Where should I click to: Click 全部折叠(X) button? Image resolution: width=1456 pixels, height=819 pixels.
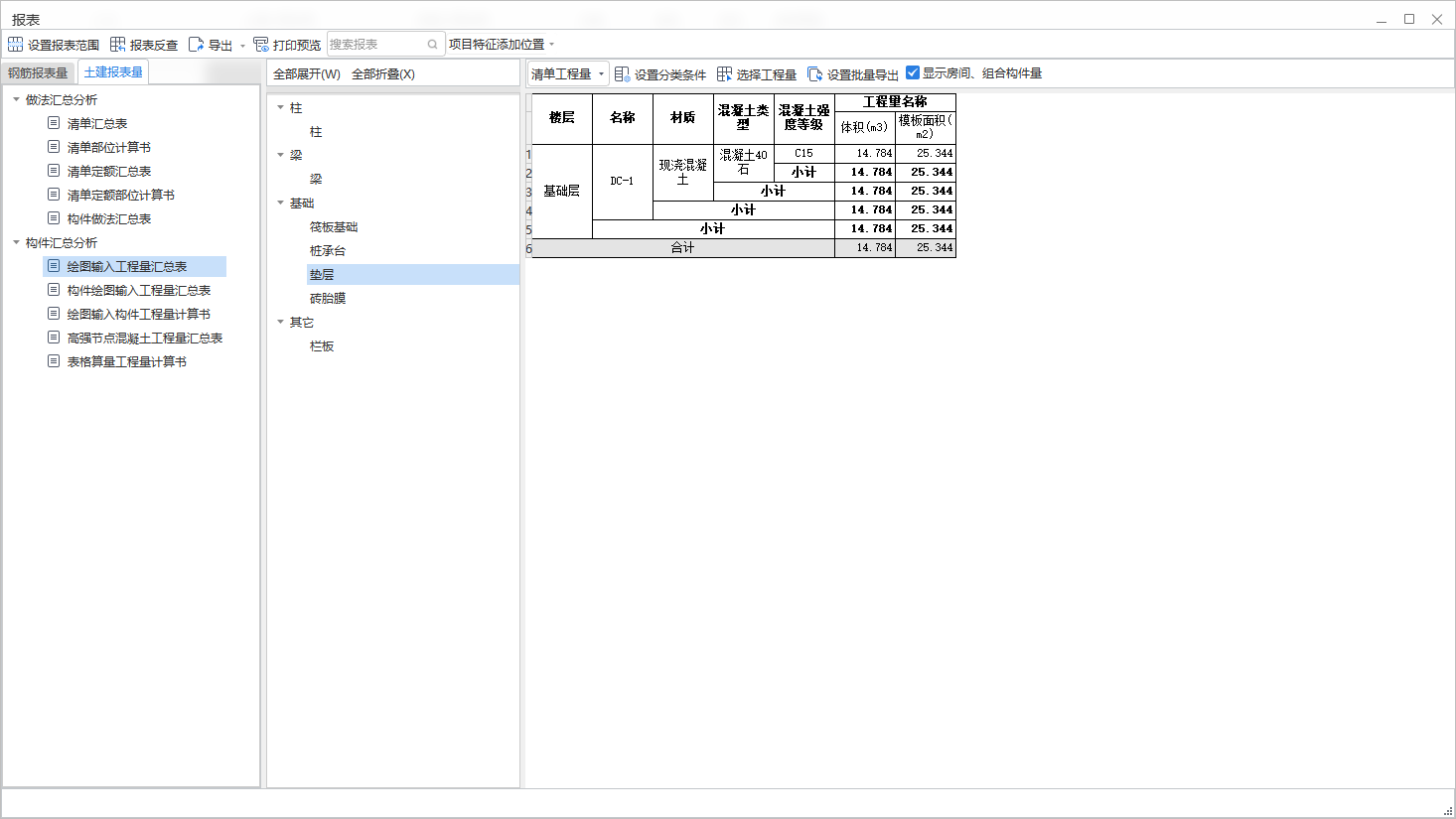[383, 74]
